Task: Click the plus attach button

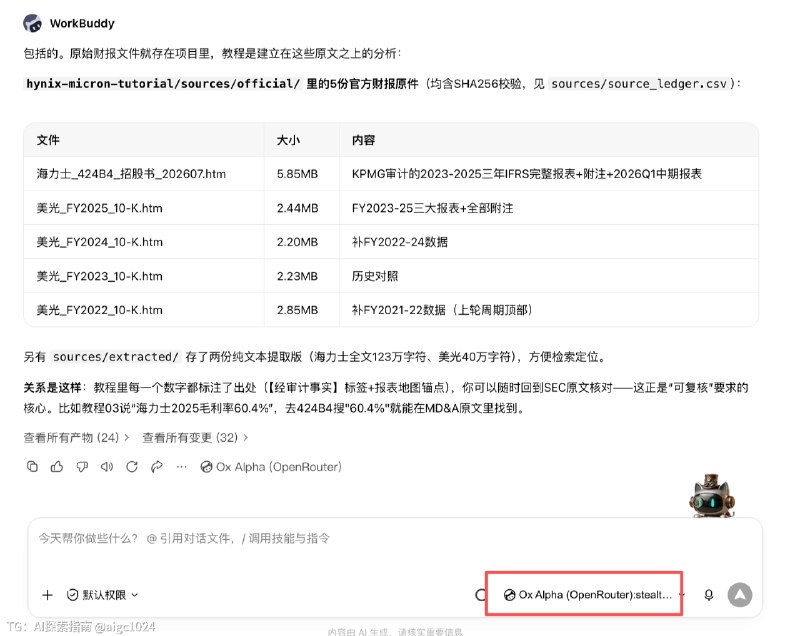Action: [x=47, y=595]
